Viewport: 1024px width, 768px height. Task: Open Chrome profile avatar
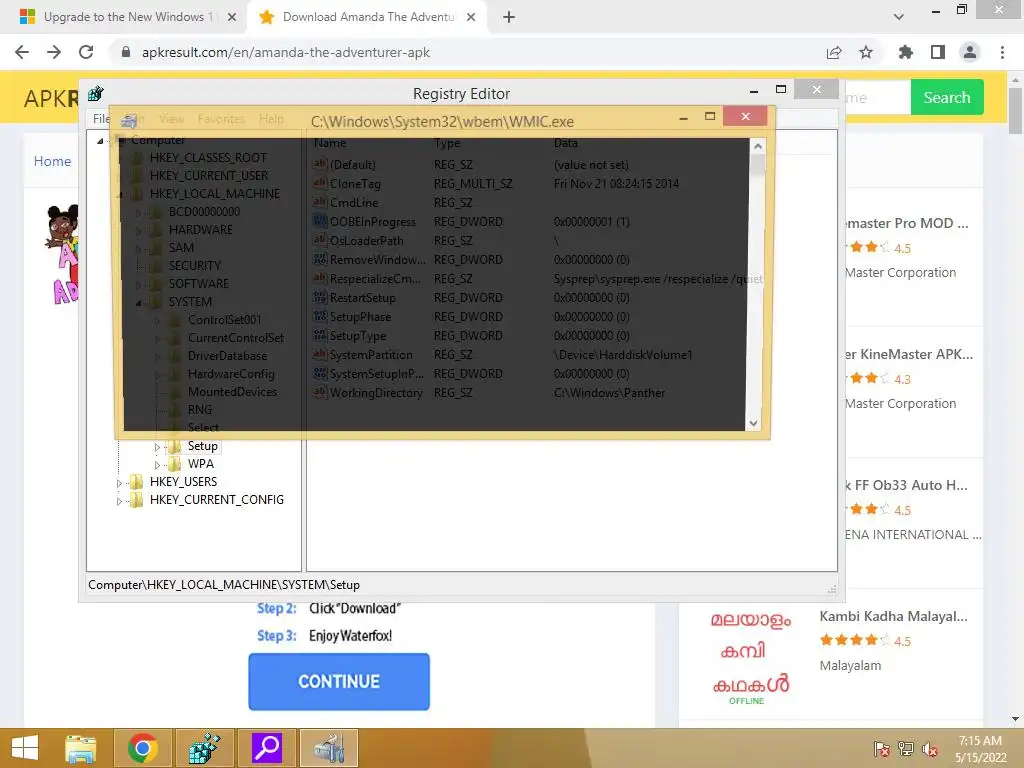[970, 52]
